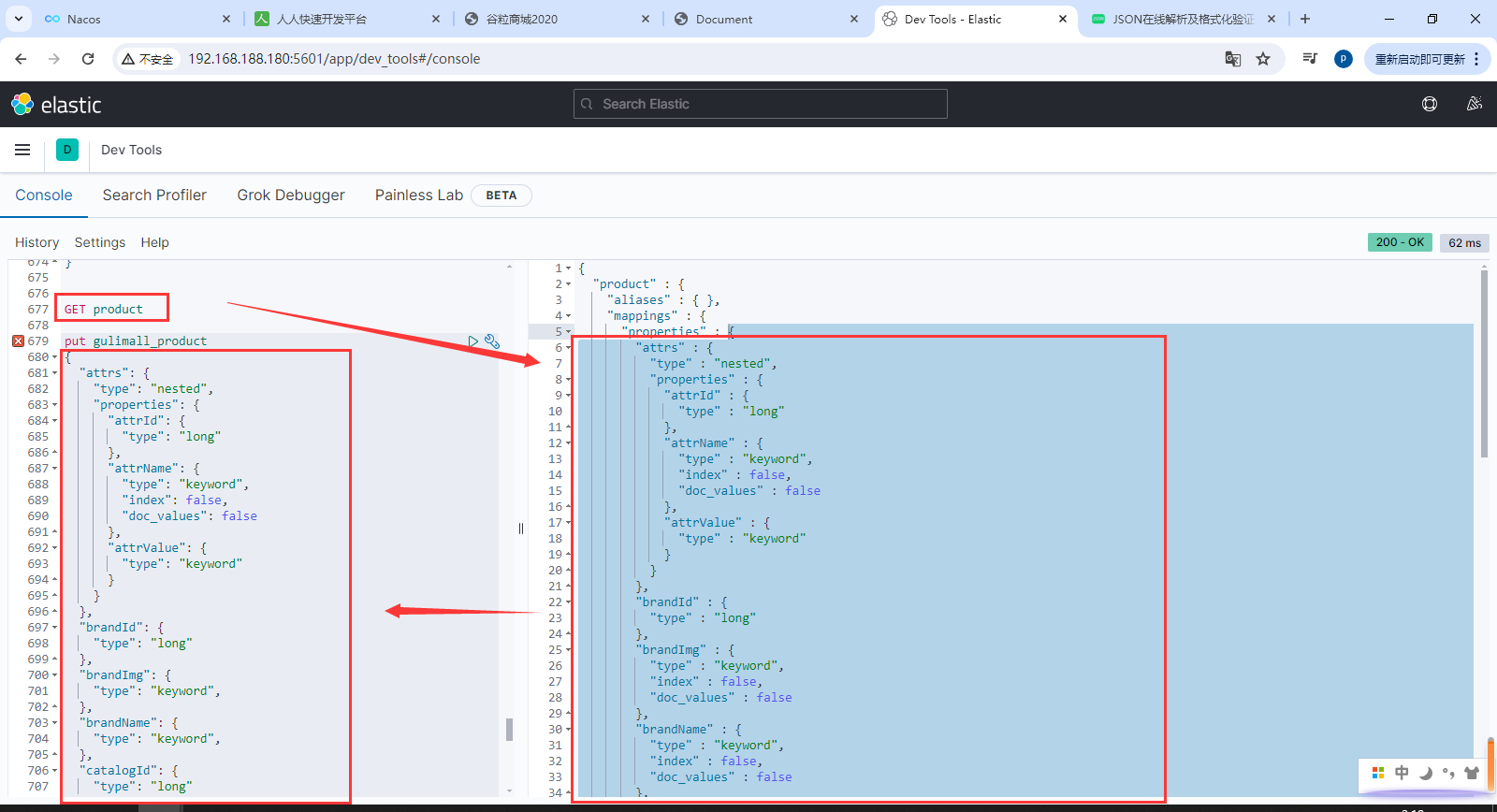Bookmark this page with the star

(1263, 59)
